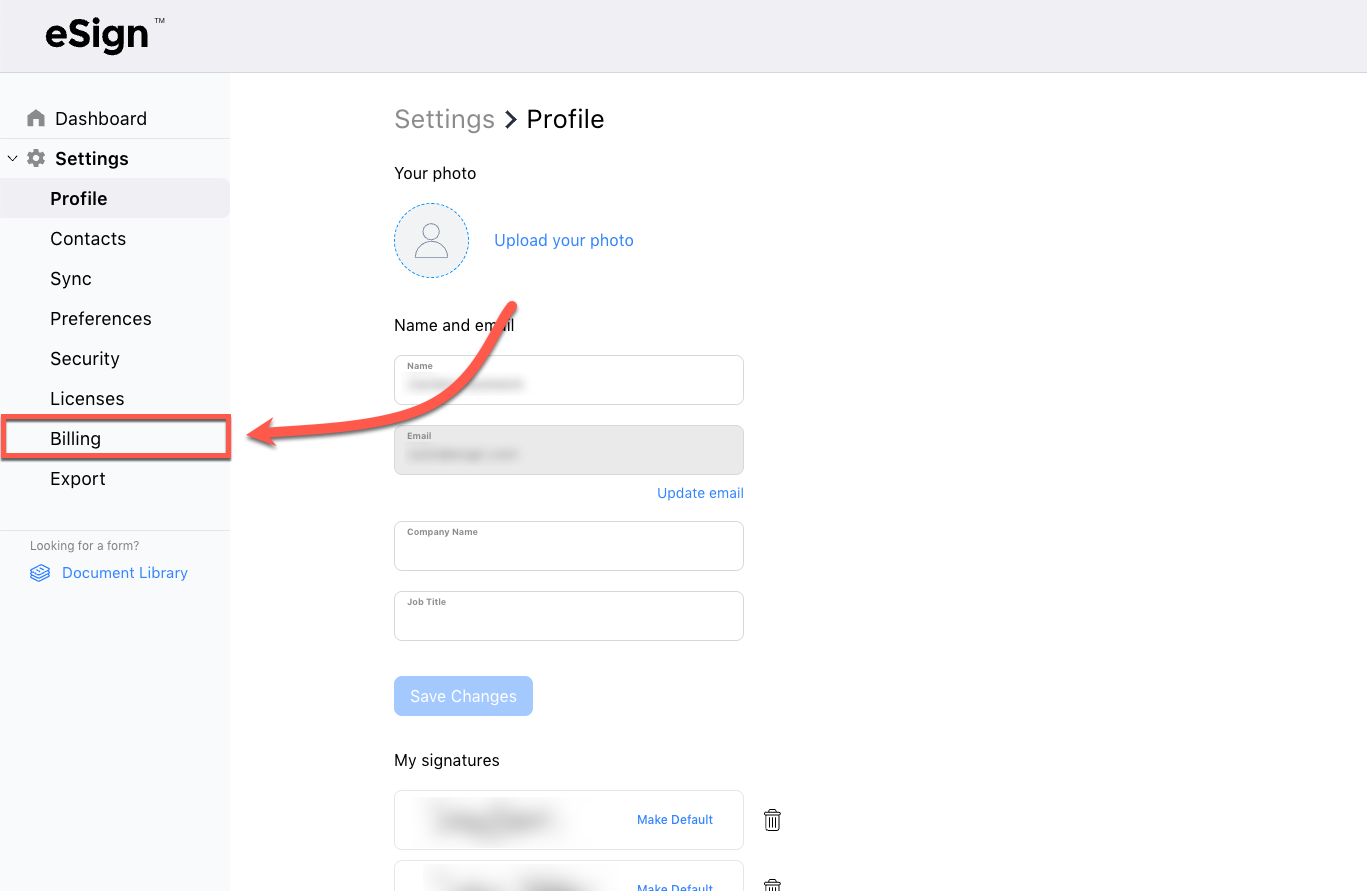Open the Sync settings
Image resolution: width=1367 pixels, height=891 pixels.
tap(71, 279)
